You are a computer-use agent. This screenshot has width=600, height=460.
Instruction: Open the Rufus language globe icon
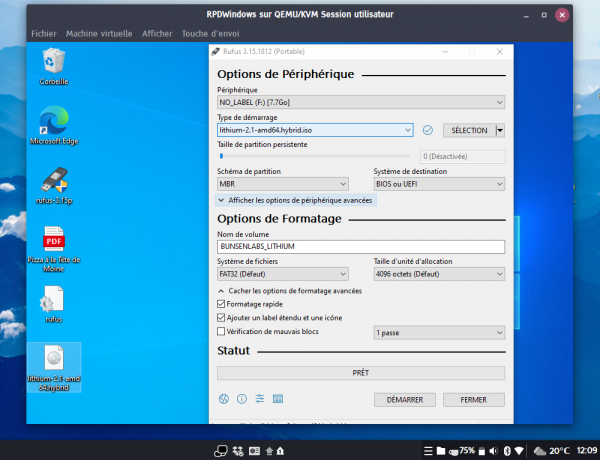tap(224, 399)
